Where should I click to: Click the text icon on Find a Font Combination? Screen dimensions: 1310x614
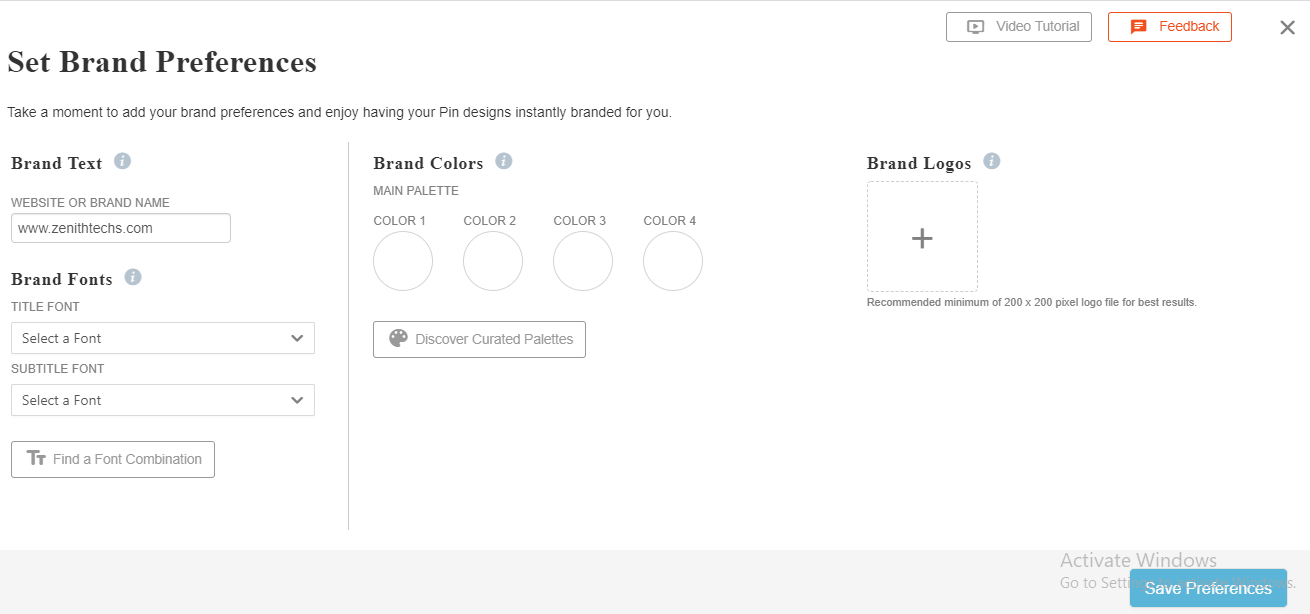pyautogui.click(x=37, y=459)
